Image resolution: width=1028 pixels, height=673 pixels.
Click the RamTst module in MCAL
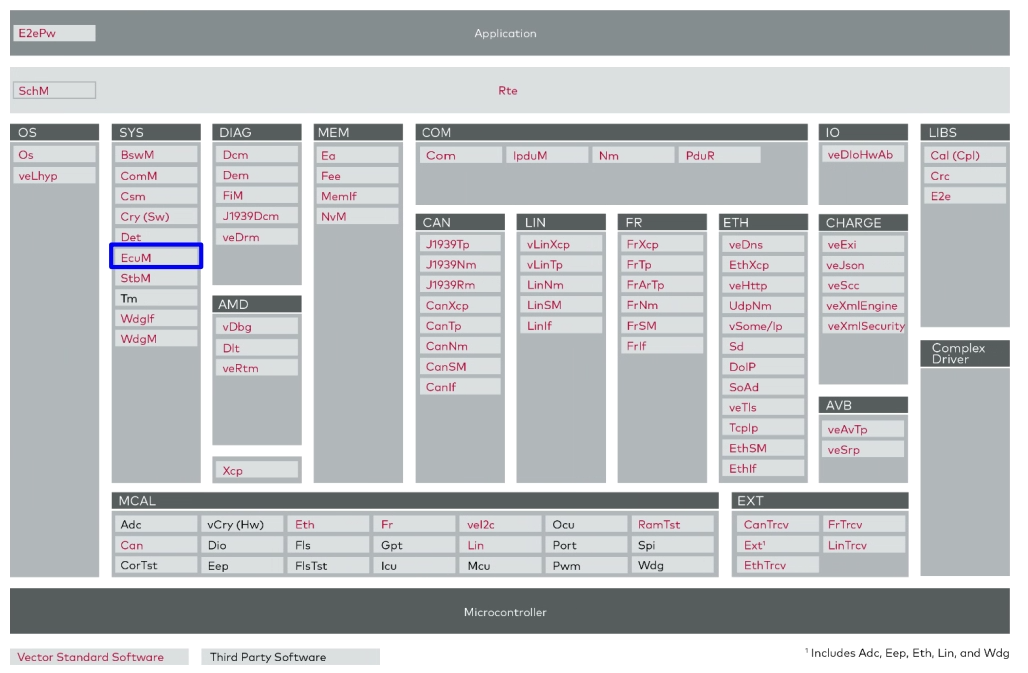(x=673, y=524)
